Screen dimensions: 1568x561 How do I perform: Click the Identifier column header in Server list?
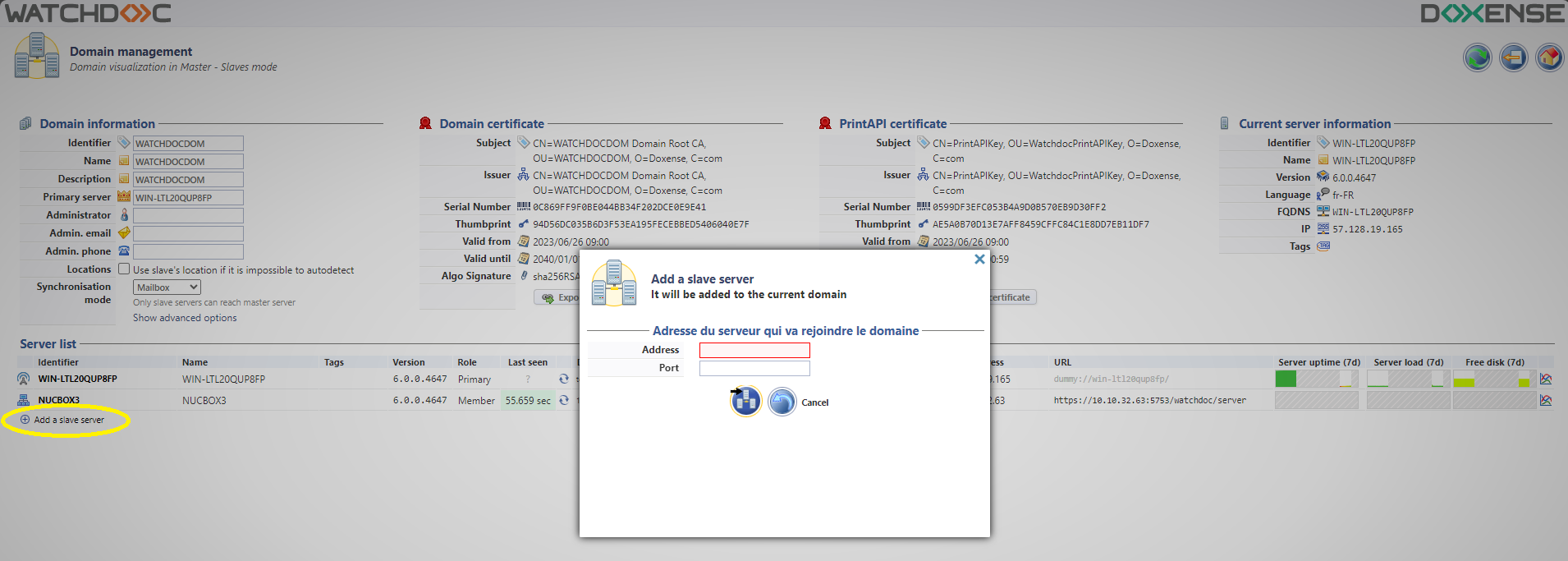click(58, 362)
